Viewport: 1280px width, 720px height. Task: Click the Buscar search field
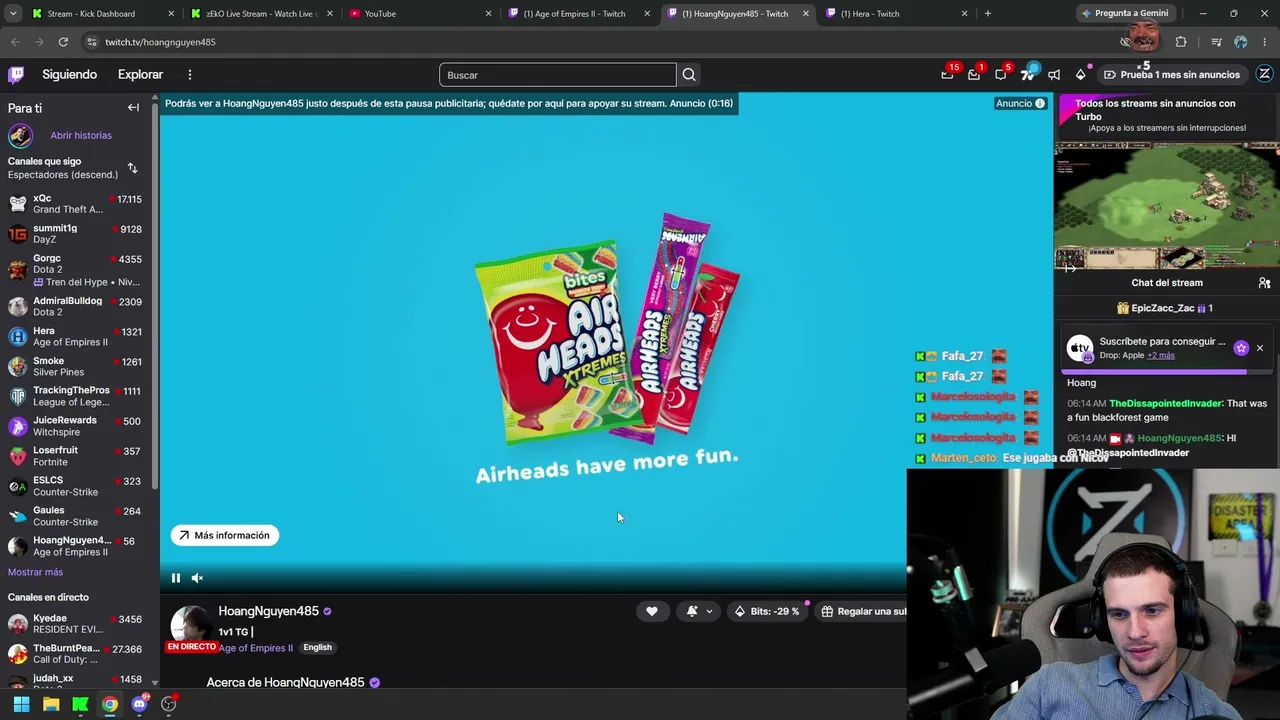pyautogui.click(x=558, y=75)
